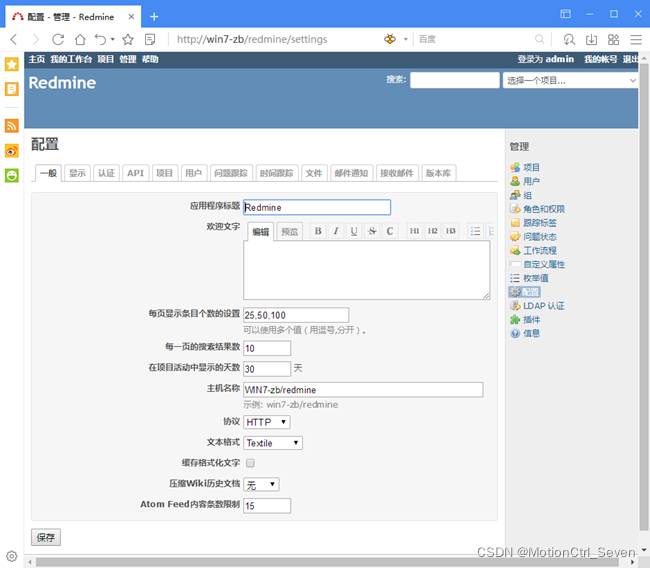Switch to the 邮件通知 settings tab

pyautogui.click(x=352, y=173)
